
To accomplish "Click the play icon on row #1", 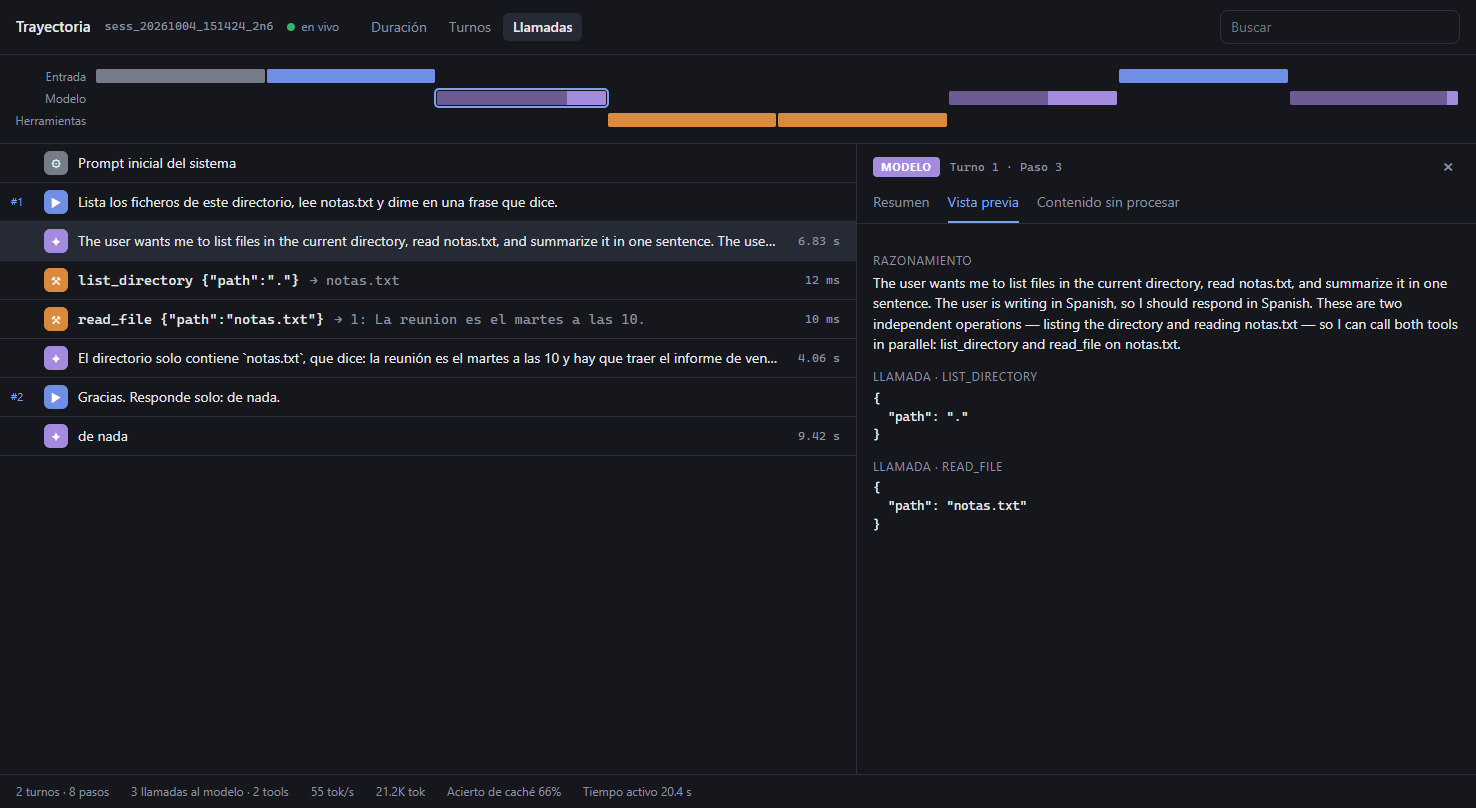I will point(56,202).
